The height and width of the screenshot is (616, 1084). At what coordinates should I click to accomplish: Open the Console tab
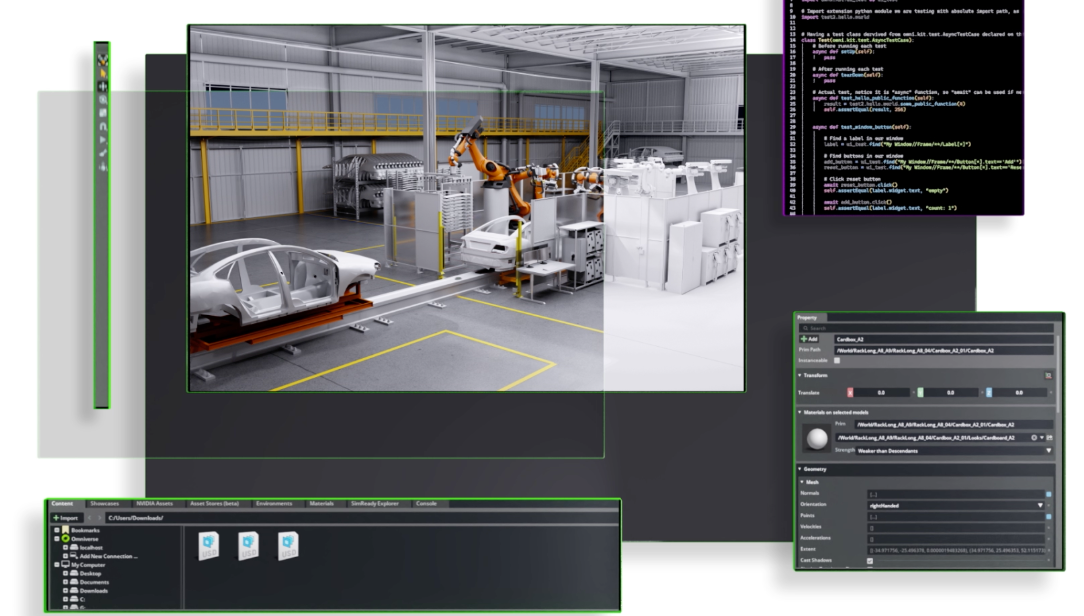coord(426,504)
